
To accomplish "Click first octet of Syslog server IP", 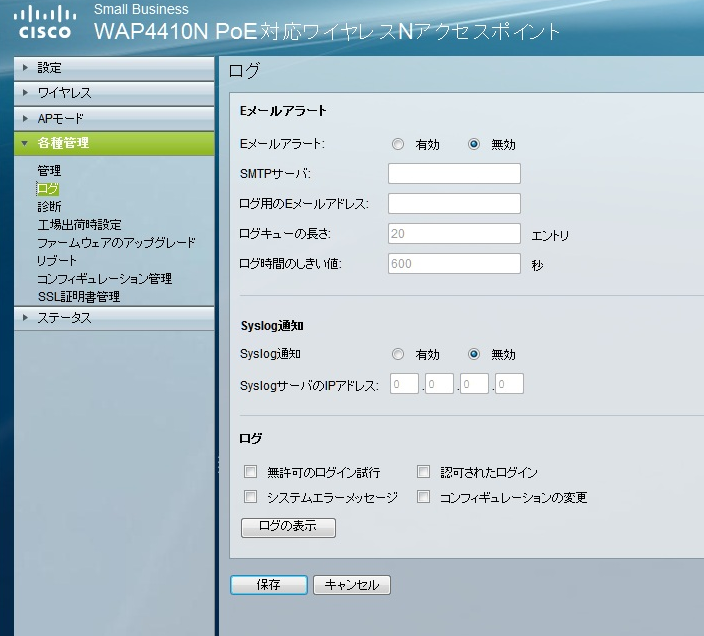I will (x=405, y=384).
